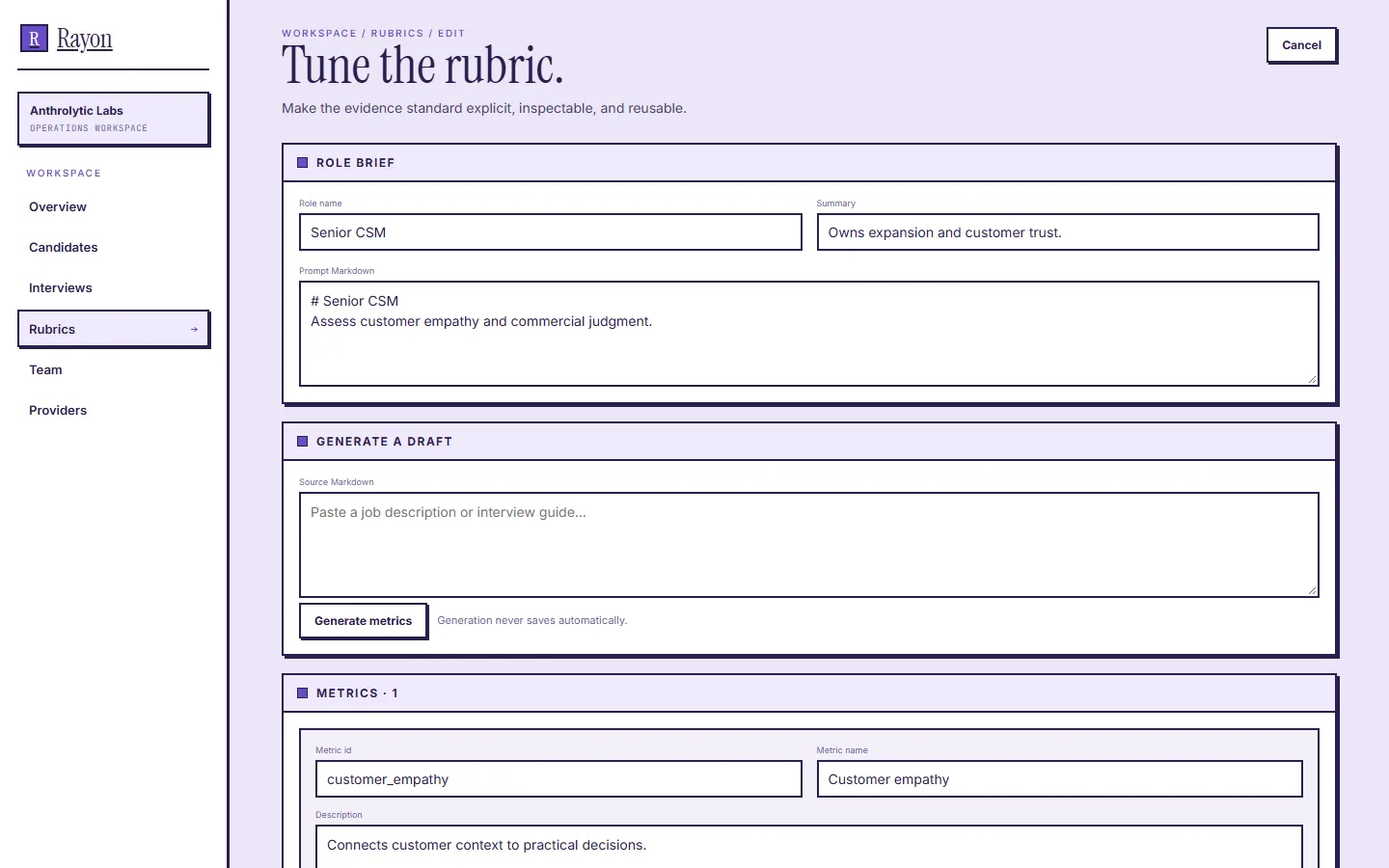Open the Anthrolytic Labs workspace switcher
Viewport: 1389px width, 868px height.
tap(113, 119)
